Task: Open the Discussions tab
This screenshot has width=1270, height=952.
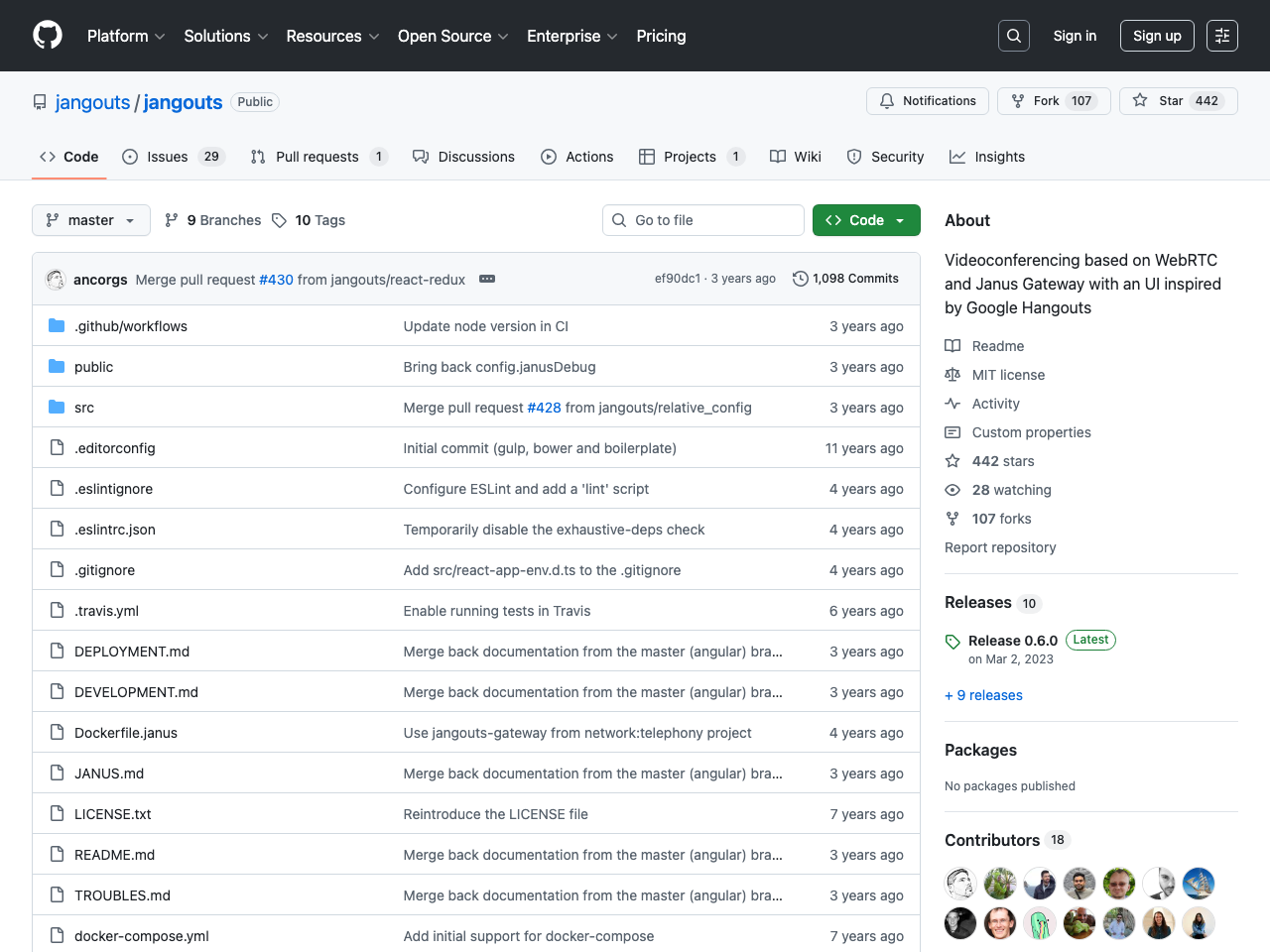Action: click(463, 156)
